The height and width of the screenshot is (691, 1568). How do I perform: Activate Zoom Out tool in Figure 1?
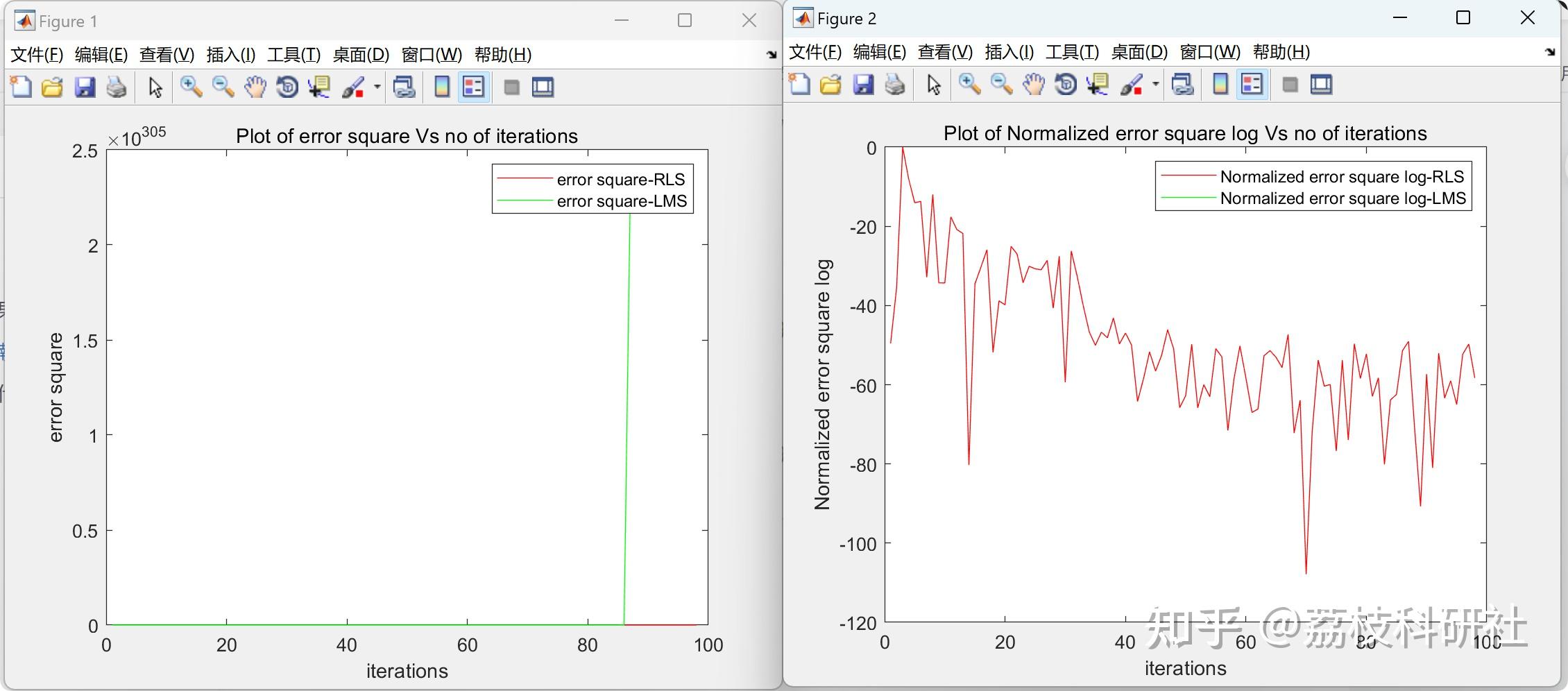(x=223, y=87)
